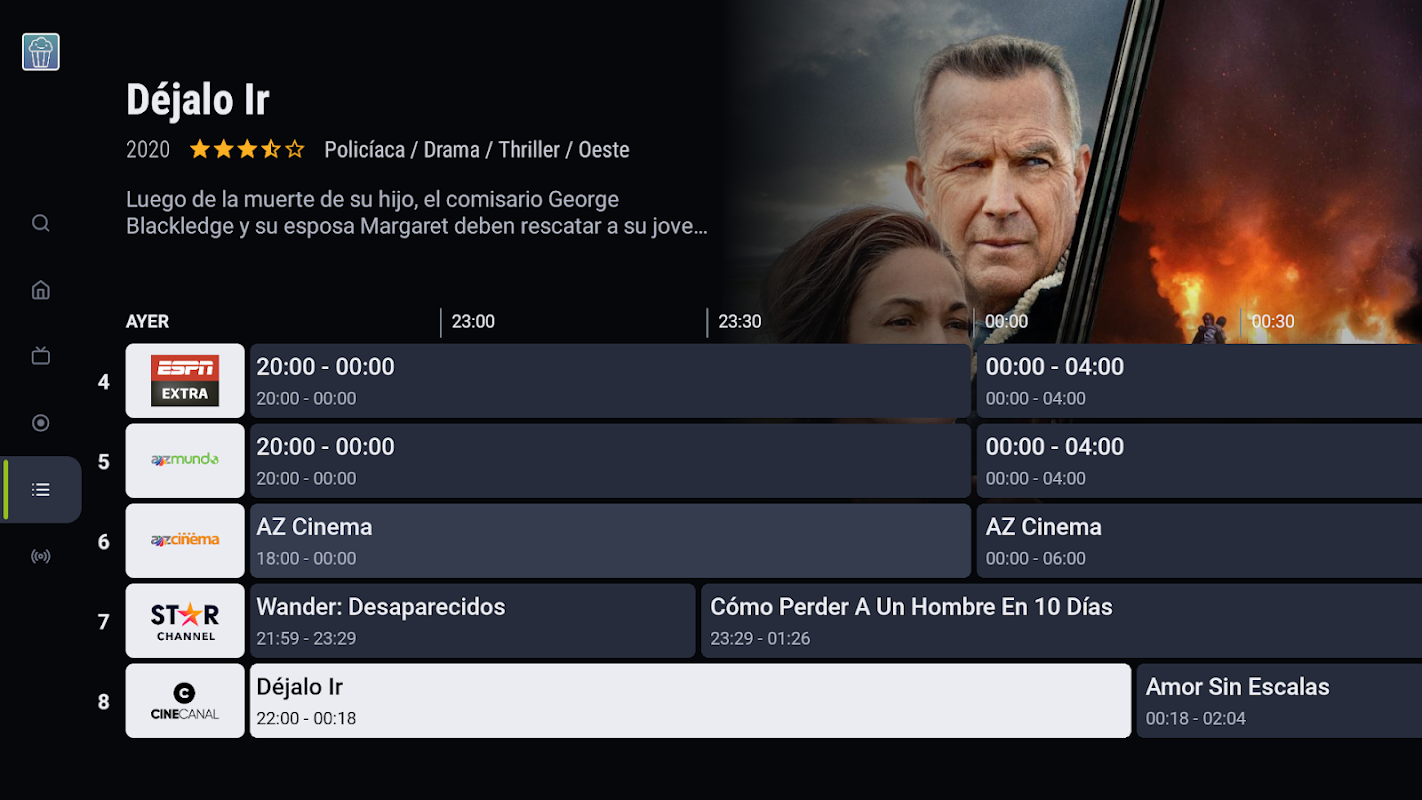Open the live TV icon in sidebar
The image size is (1422, 800).
point(41,356)
